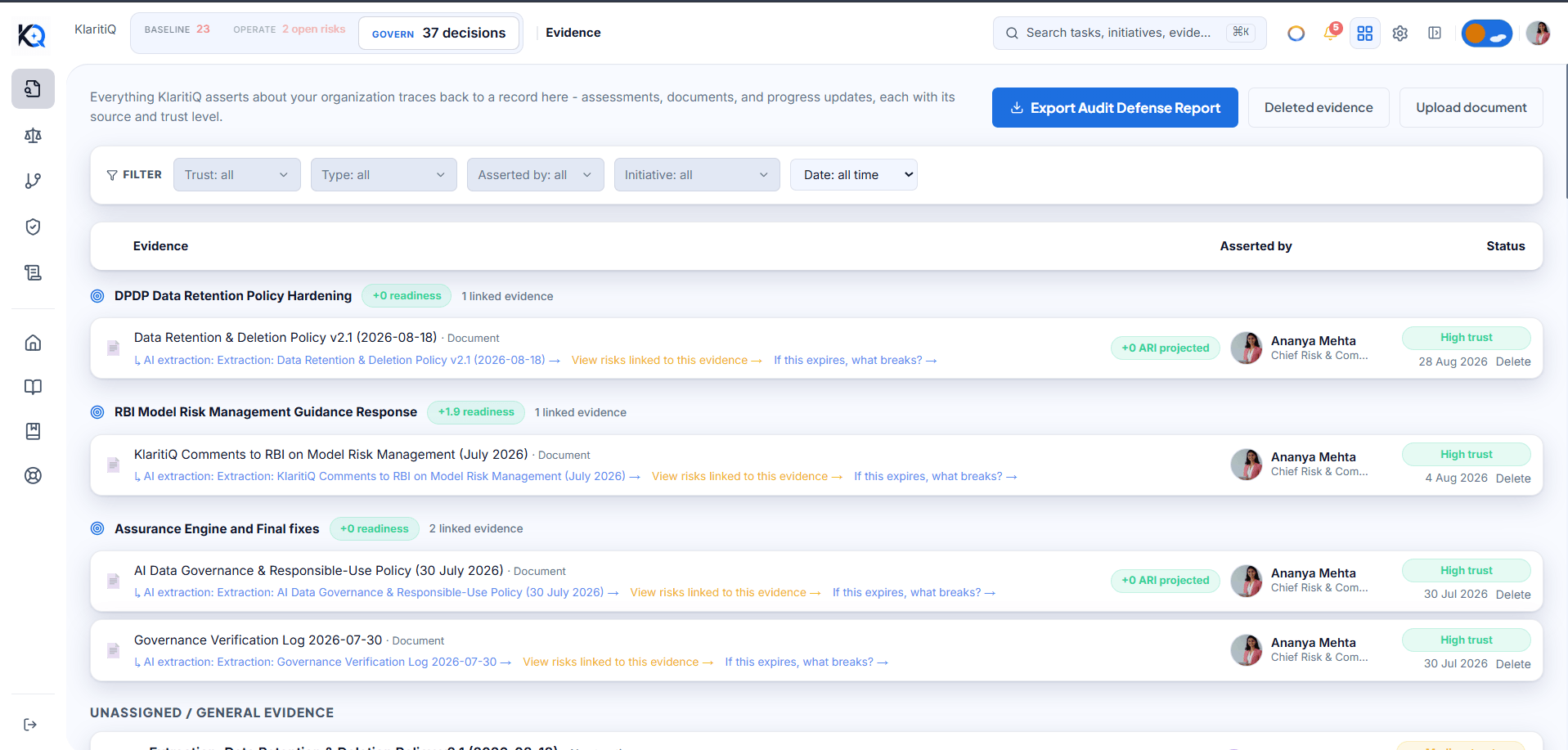This screenshot has width=1568, height=750.
Task: Open the scroll document sidebar icon
Action: coord(33,272)
